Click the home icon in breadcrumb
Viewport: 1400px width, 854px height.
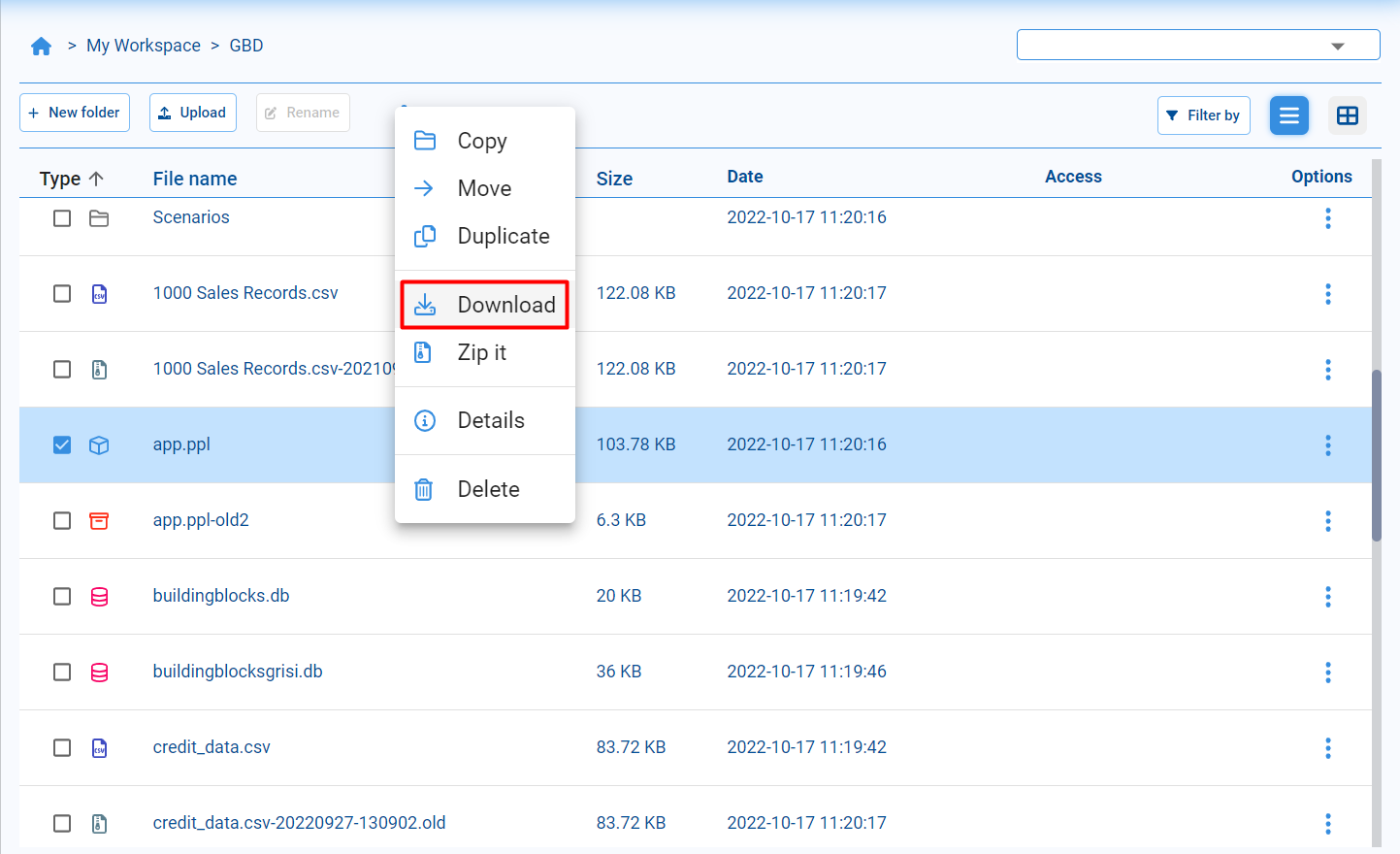[41, 47]
